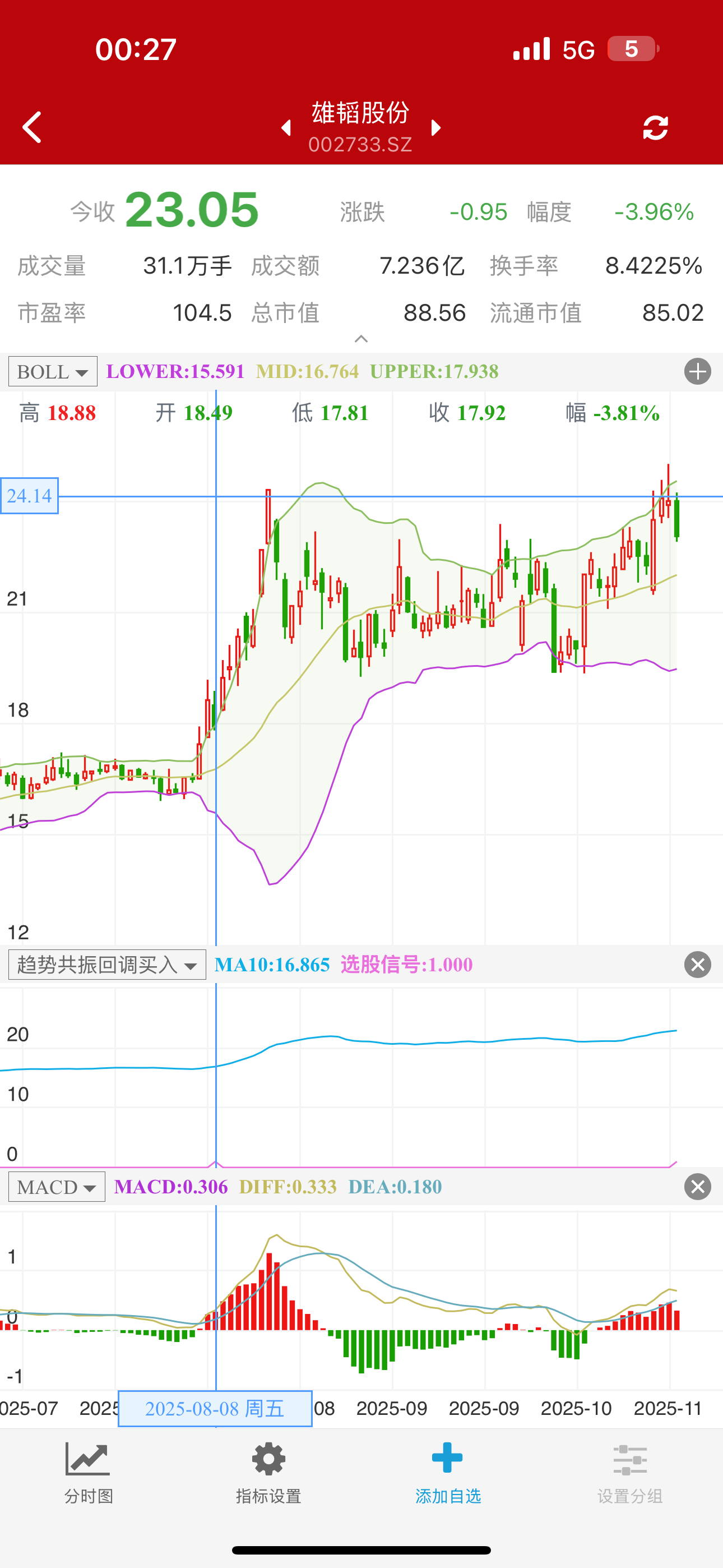The image size is (723, 1568).
Task: Open 指标设置 indicator settings
Action: pos(268,1473)
